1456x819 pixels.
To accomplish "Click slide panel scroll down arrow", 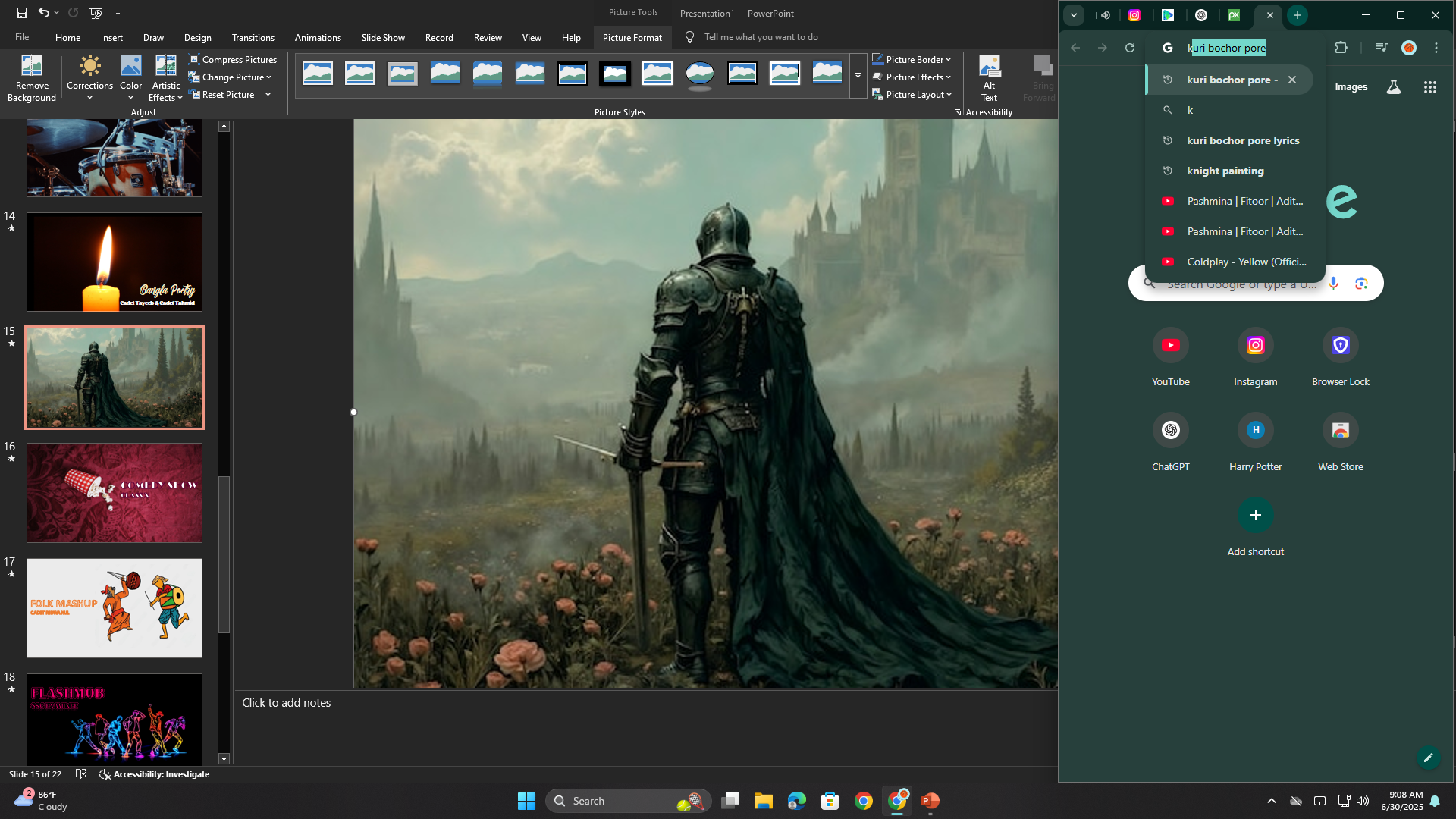I will 224,758.
